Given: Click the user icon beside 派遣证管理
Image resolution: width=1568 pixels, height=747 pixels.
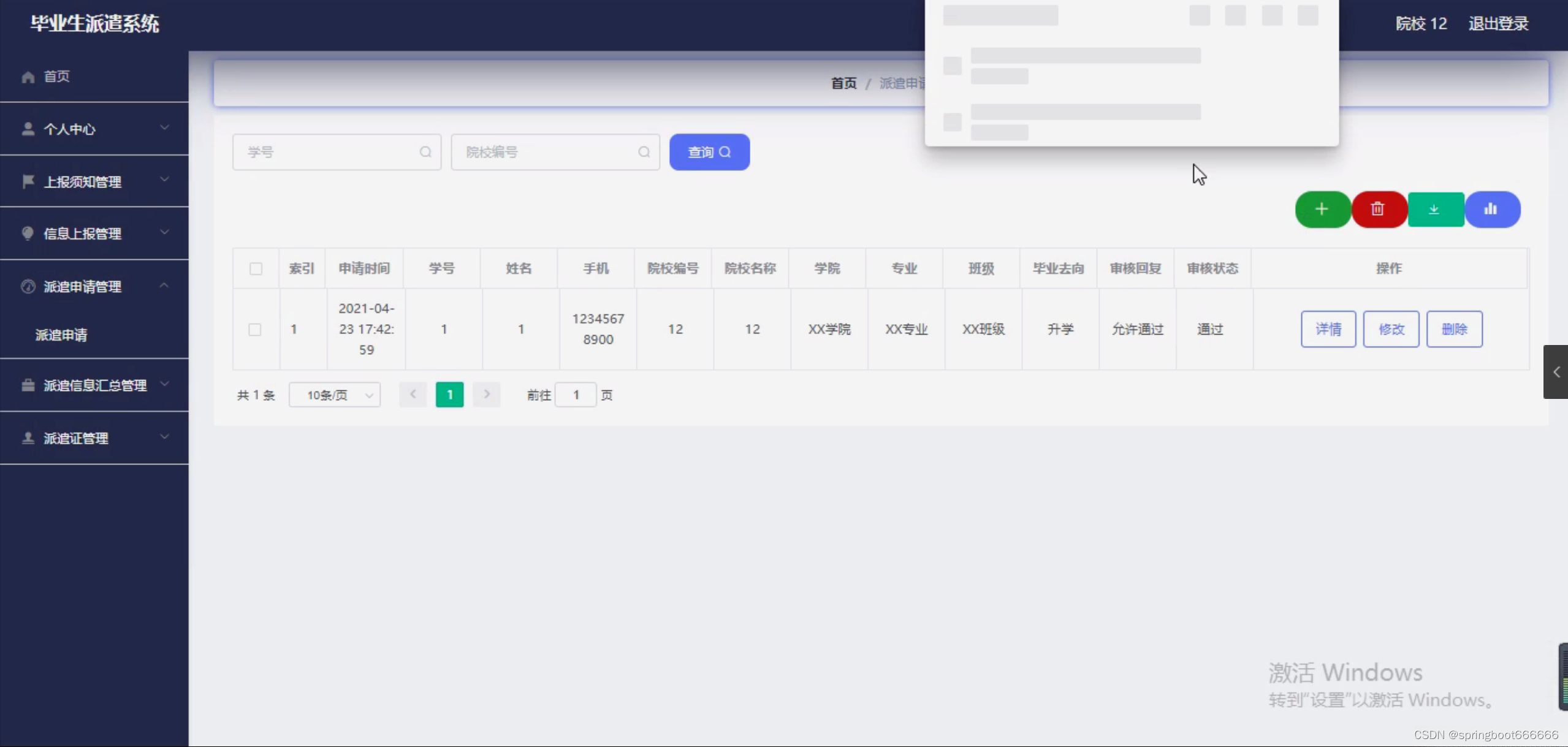Looking at the screenshot, I should tap(28, 438).
